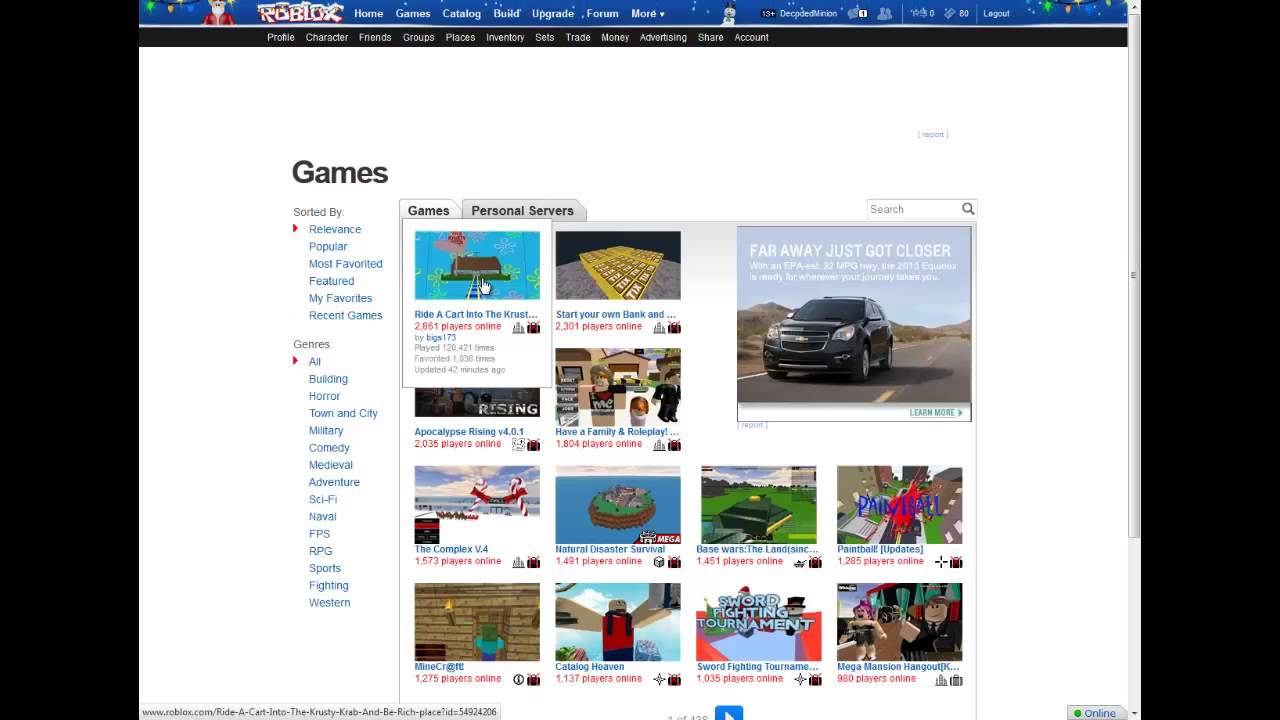Filter by Horror genre
This screenshot has height=720, width=1280.
(324, 396)
